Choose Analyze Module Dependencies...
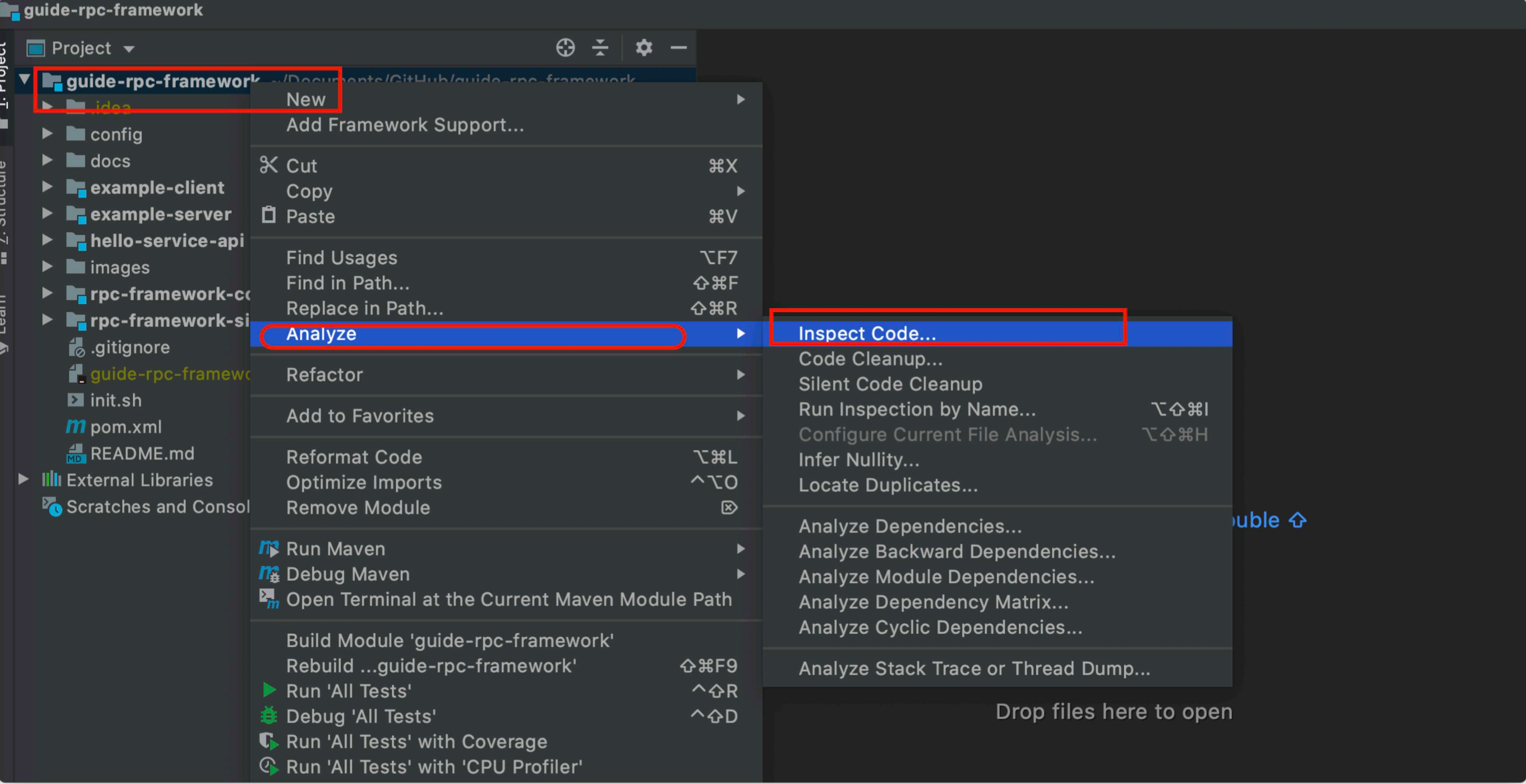The image size is (1526, 784). click(x=998, y=577)
